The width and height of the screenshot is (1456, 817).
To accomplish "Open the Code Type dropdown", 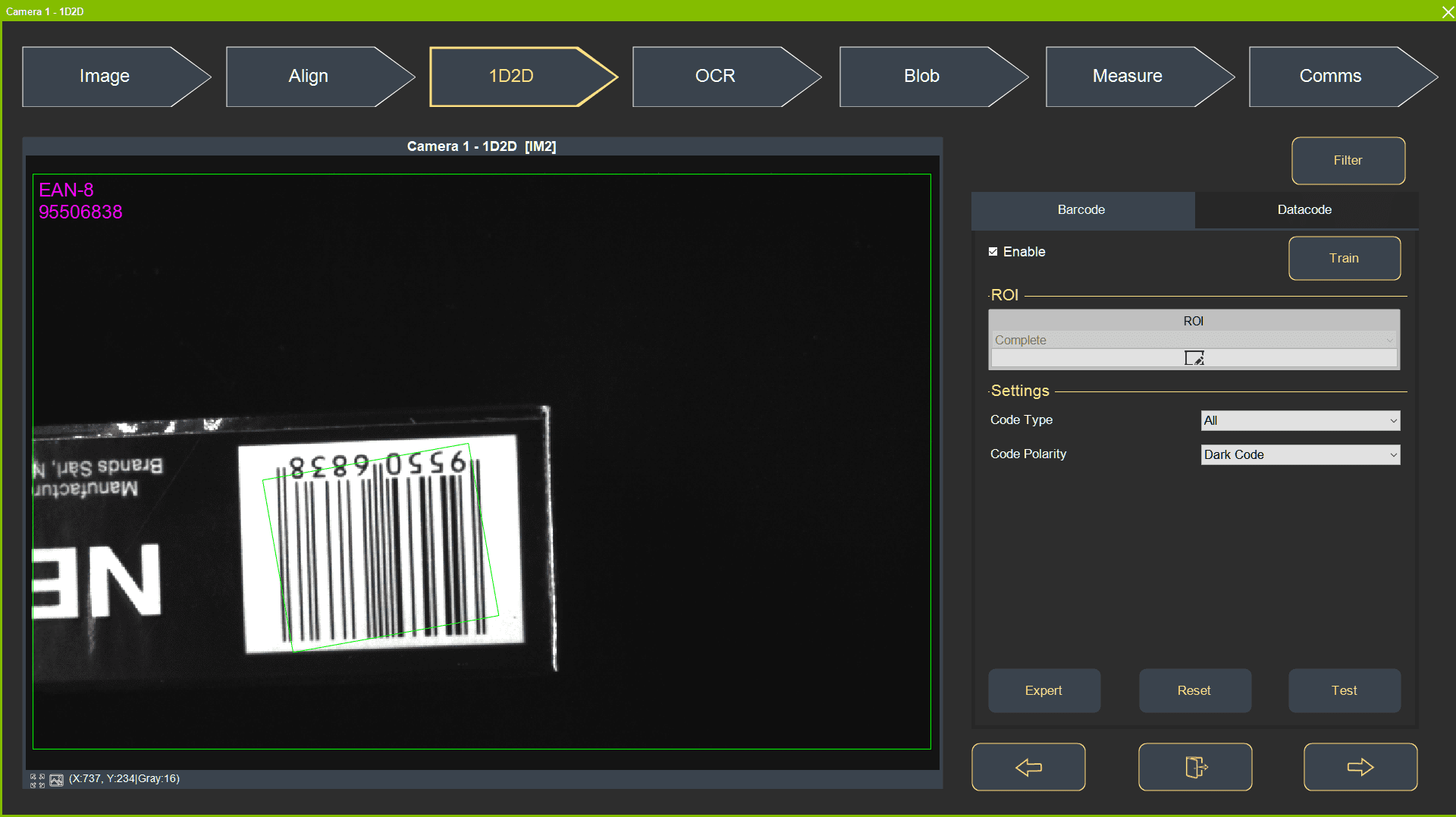I will click(1301, 420).
